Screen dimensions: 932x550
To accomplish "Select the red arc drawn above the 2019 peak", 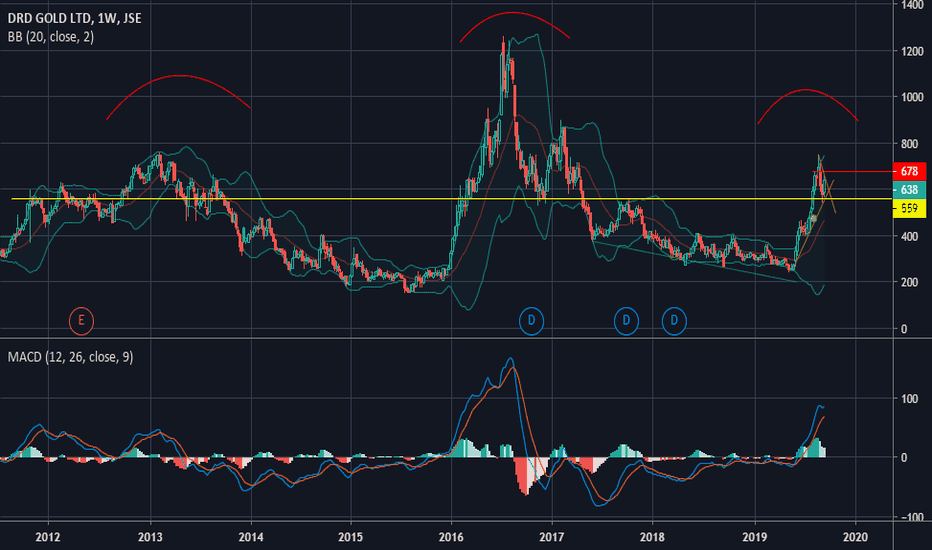I will point(807,90).
